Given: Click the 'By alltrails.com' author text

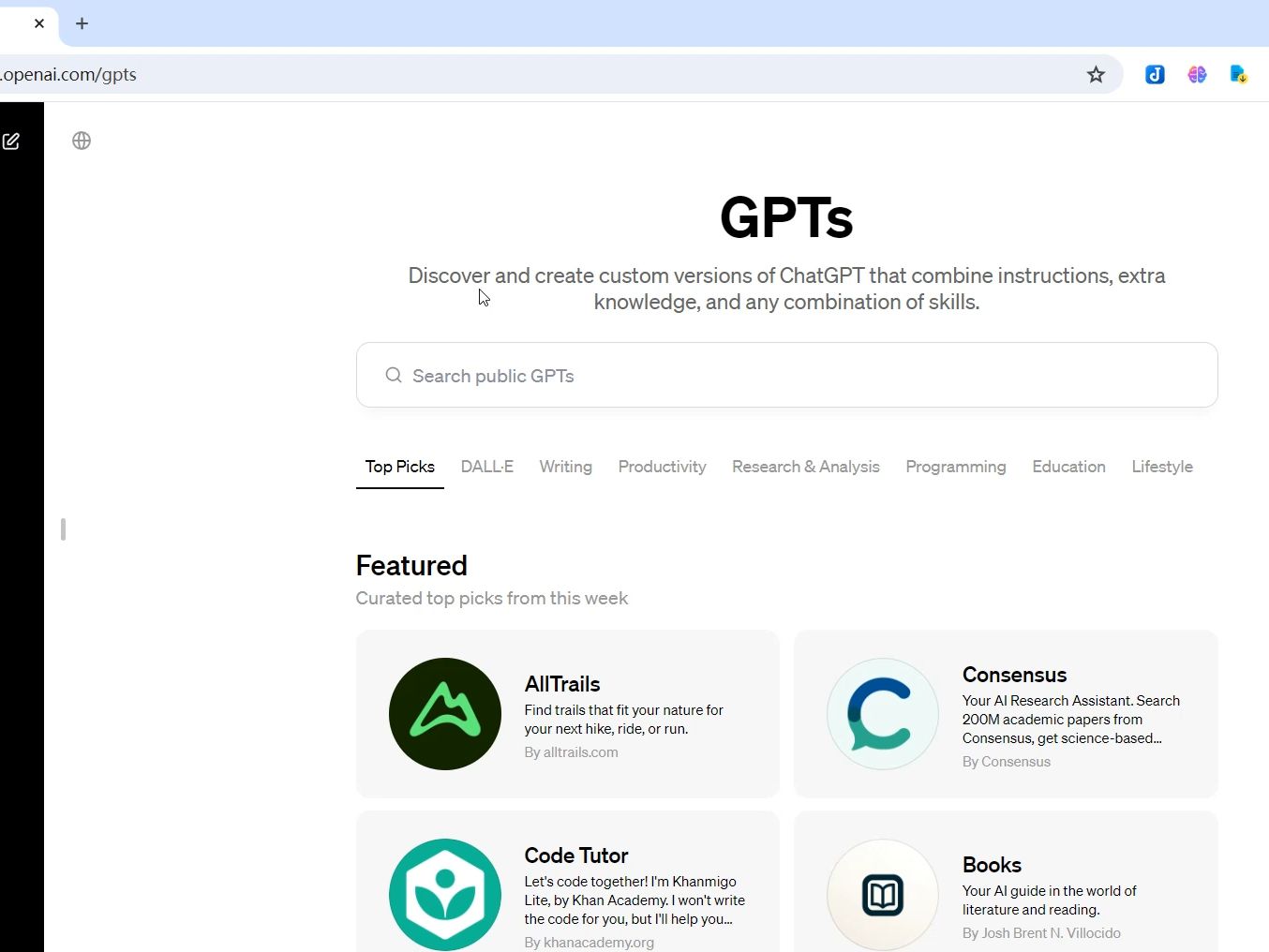Looking at the screenshot, I should coord(572,752).
